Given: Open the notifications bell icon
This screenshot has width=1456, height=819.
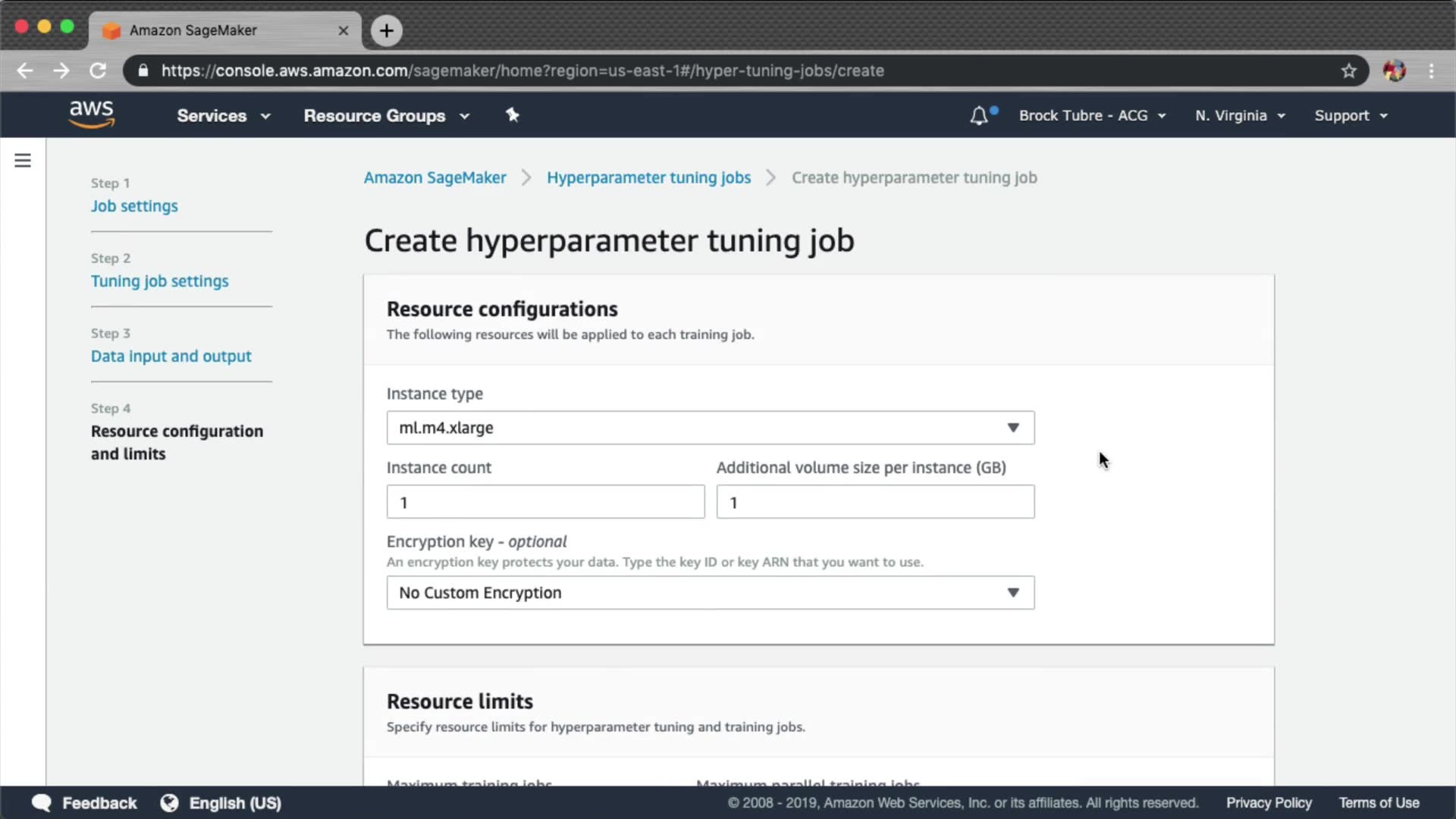Looking at the screenshot, I should point(979,116).
